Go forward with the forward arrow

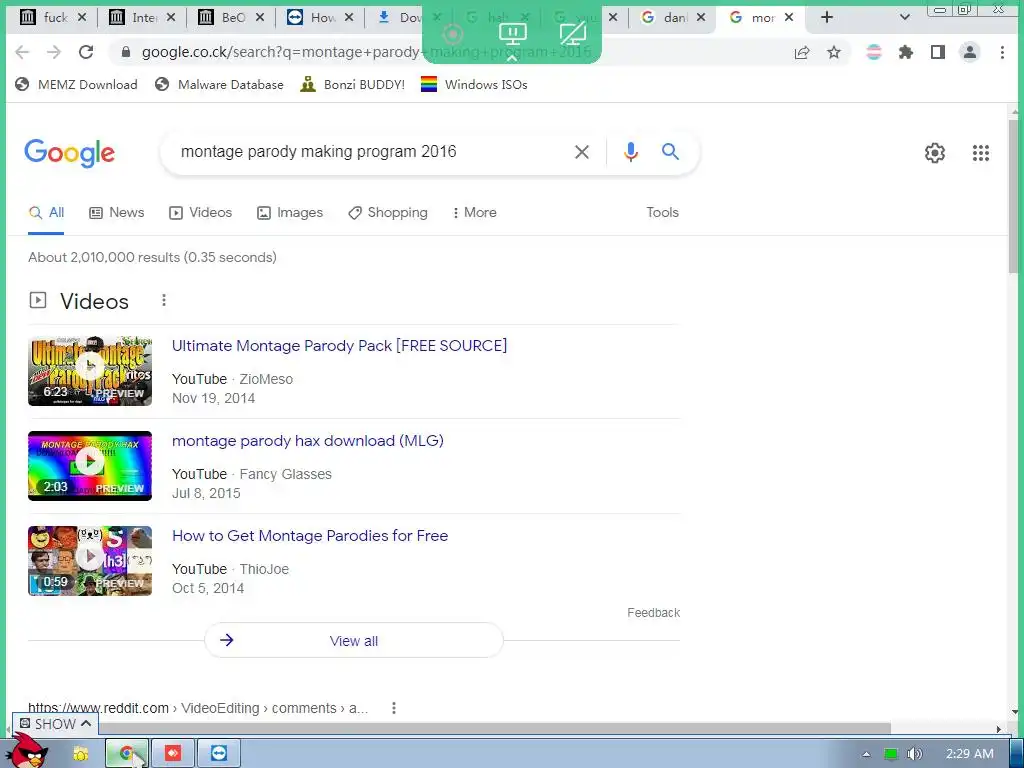pos(54,52)
